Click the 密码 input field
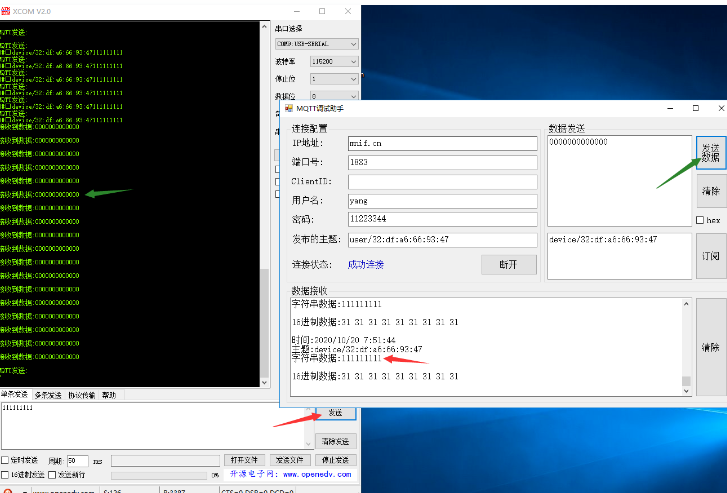The image size is (727, 493). click(442, 219)
